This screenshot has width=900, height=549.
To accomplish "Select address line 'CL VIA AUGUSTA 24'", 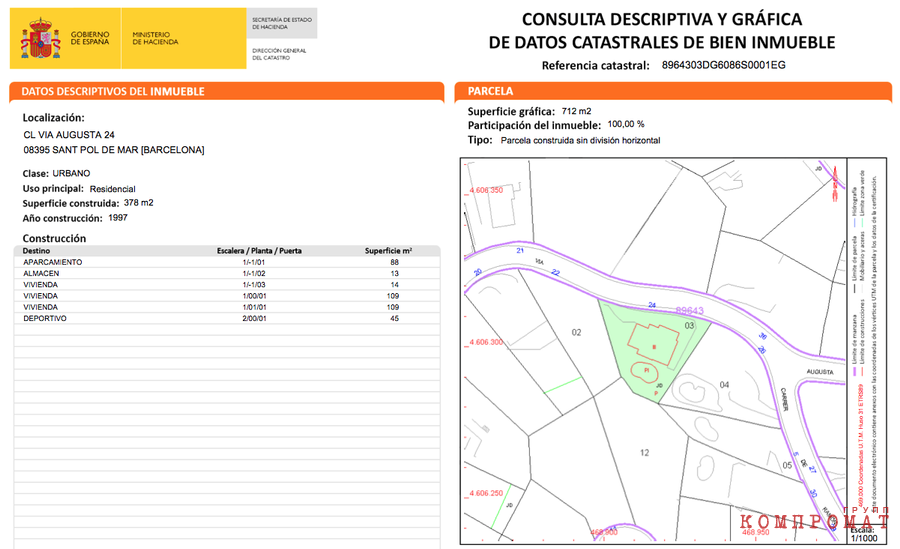I will pyautogui.click(x=69, y=135).
